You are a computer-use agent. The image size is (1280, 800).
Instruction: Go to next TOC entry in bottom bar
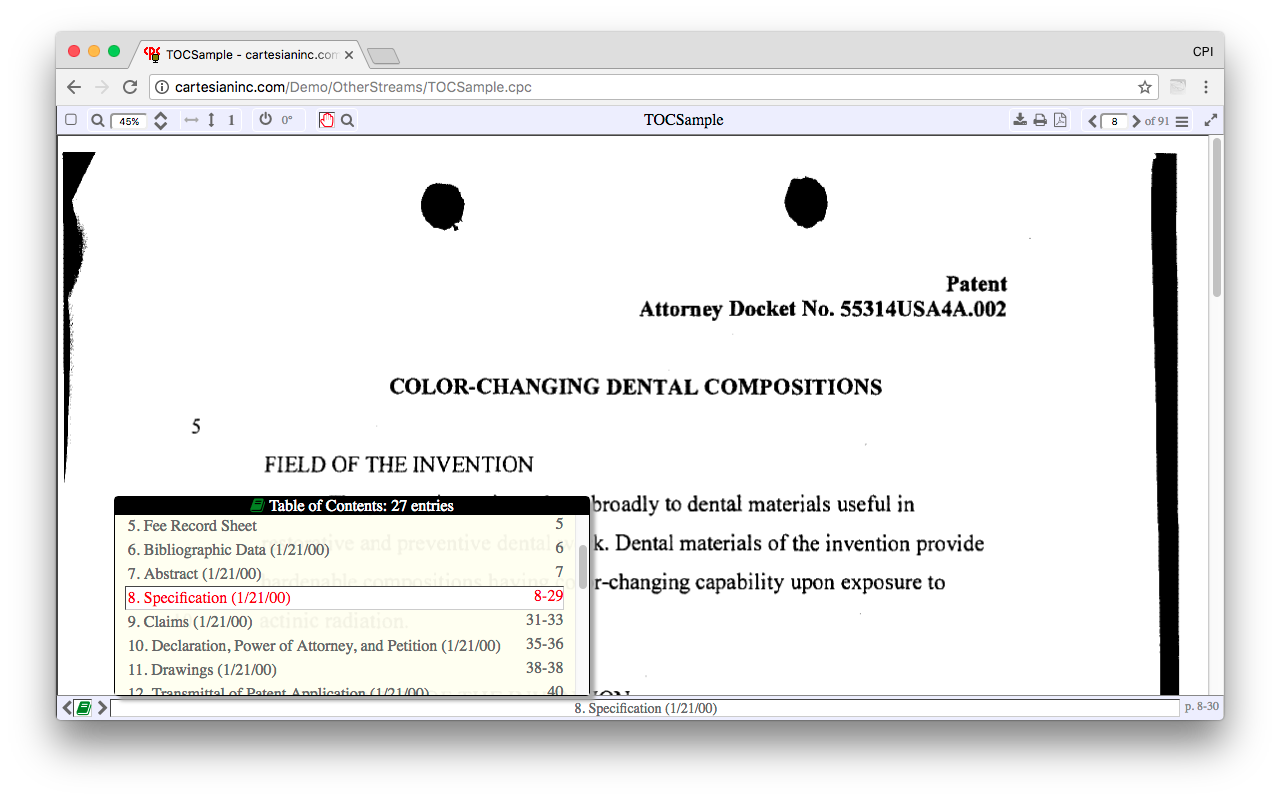coord(102,708)
